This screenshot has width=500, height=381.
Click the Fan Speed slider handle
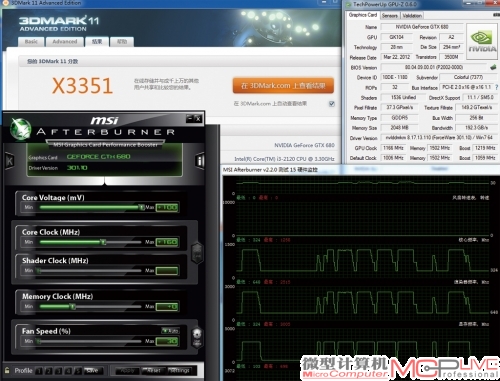click(x=39, y=341)
